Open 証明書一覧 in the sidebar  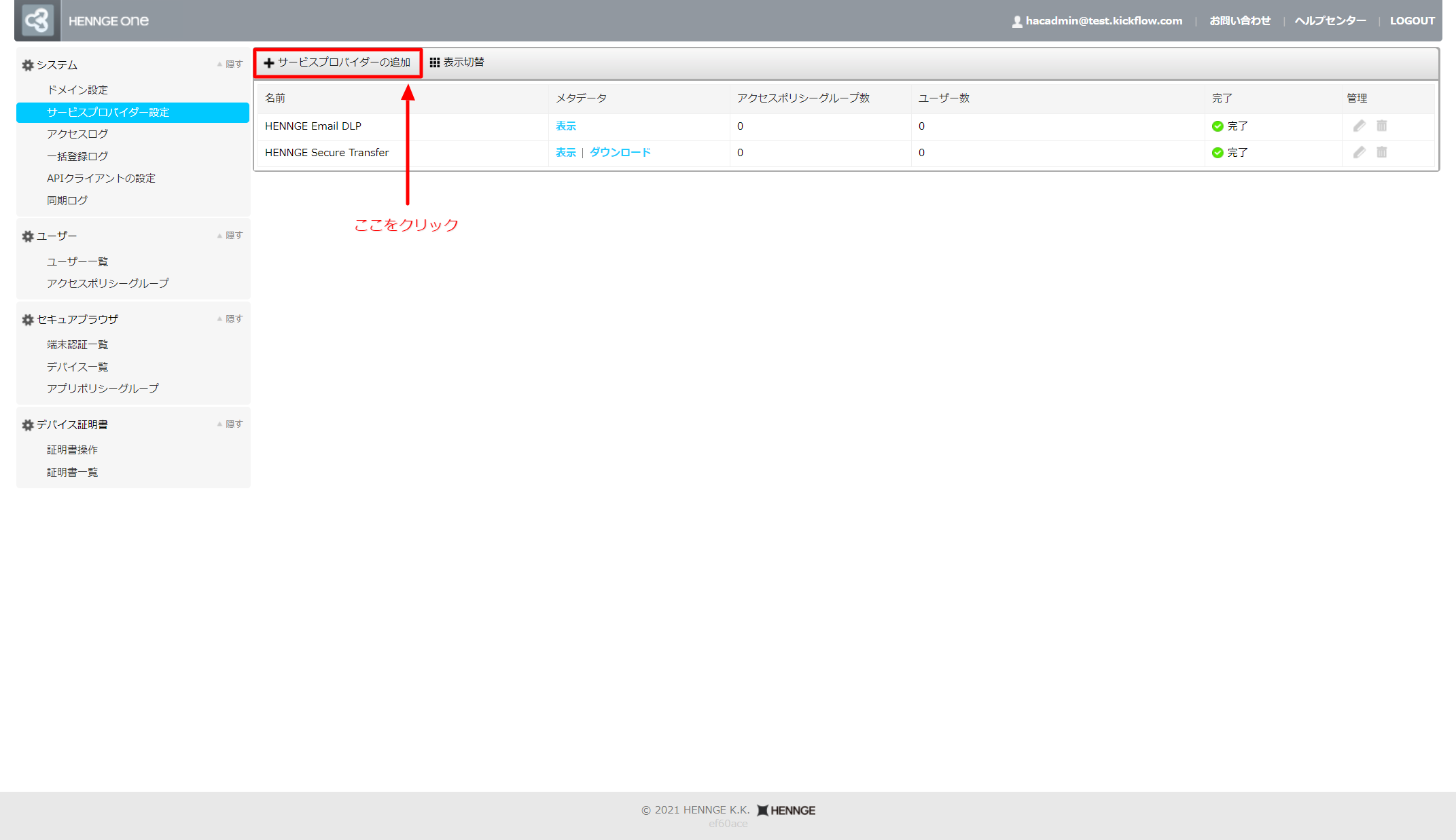click(72, 472)
